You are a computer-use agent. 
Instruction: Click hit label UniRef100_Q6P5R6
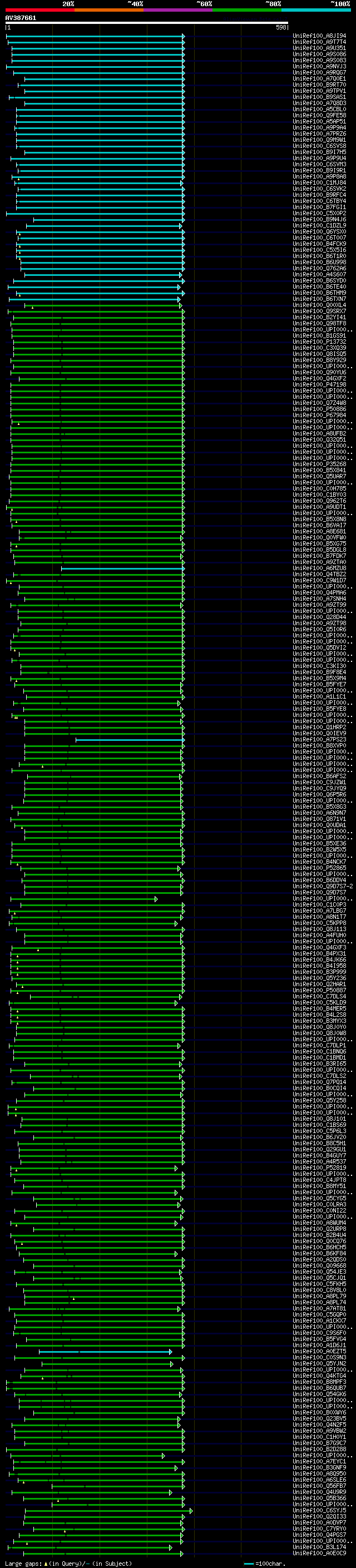pos(319,794)
